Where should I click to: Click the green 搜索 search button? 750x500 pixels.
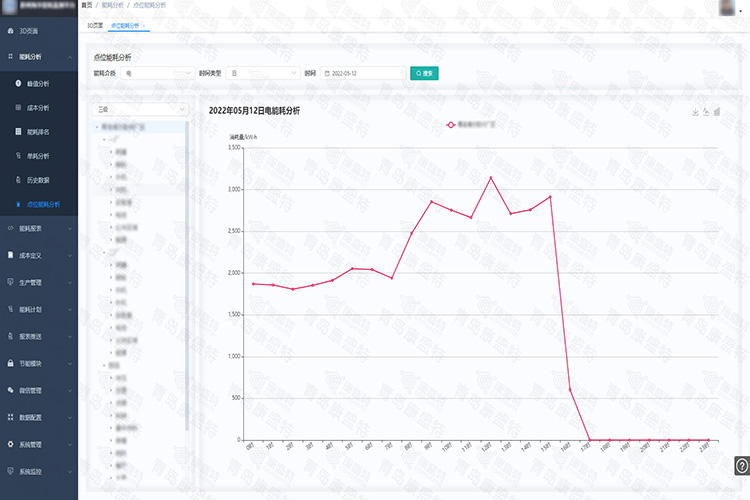[424, 73]
